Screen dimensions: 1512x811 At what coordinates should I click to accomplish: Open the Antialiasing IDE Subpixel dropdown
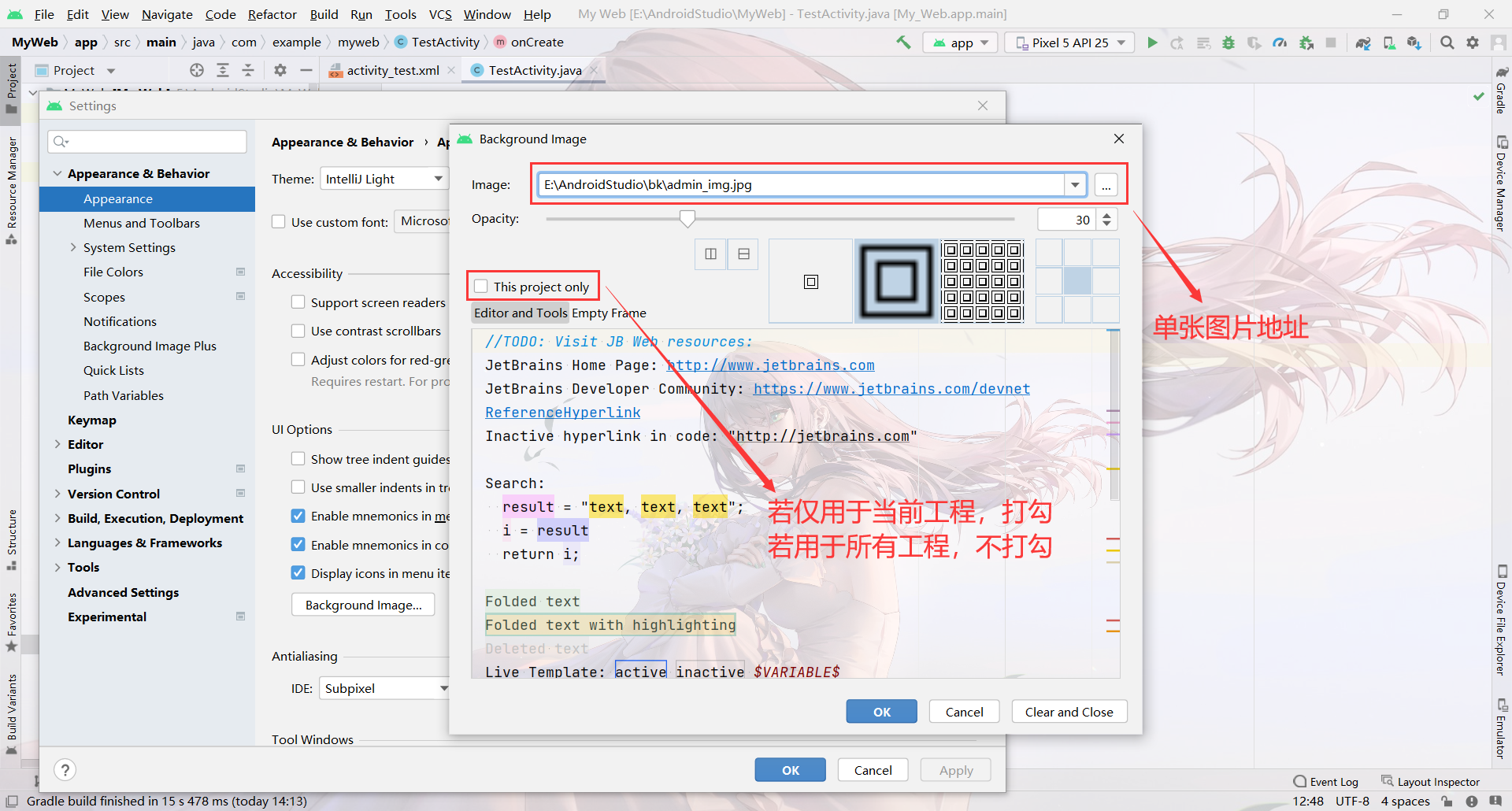click(384, 688)
